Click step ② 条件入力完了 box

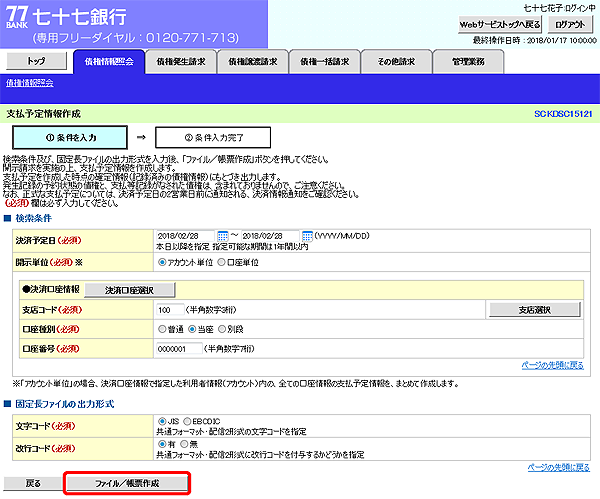click(x=213, y=137)
